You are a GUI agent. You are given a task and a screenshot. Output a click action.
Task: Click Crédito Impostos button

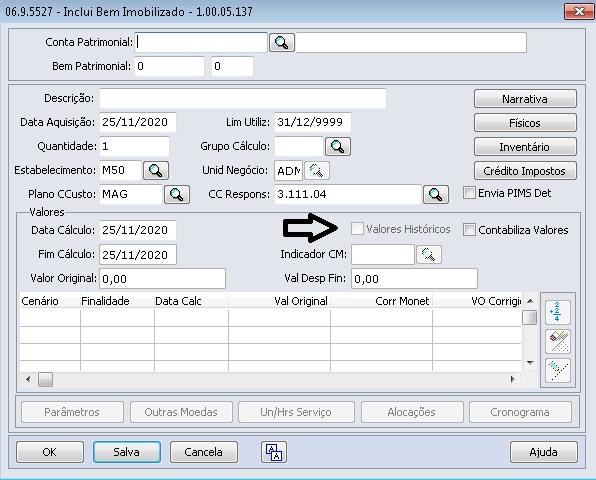click(525, 171)
